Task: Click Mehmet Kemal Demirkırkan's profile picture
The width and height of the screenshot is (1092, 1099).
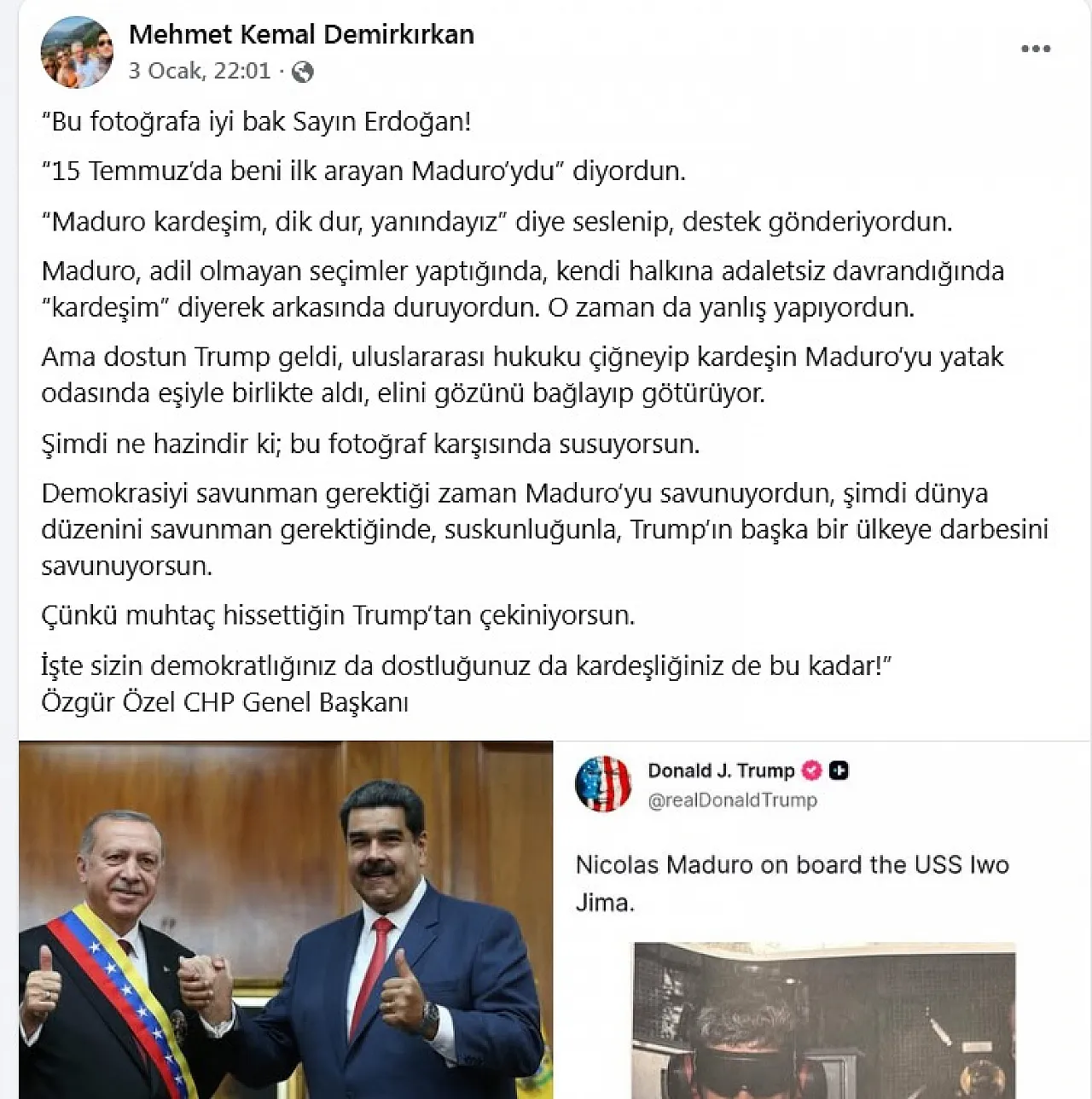Action: (x=78, y=52)
